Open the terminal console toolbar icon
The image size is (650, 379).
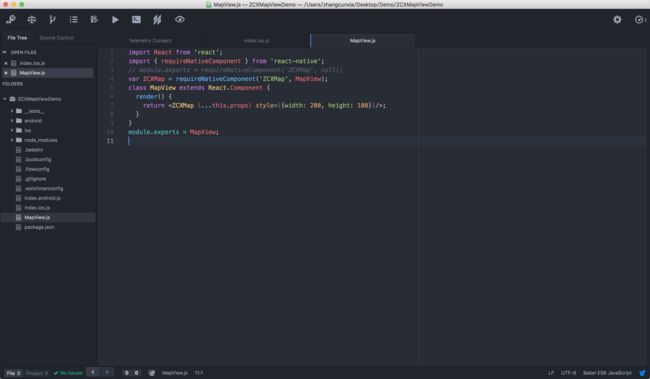click(x=136, y=19)
